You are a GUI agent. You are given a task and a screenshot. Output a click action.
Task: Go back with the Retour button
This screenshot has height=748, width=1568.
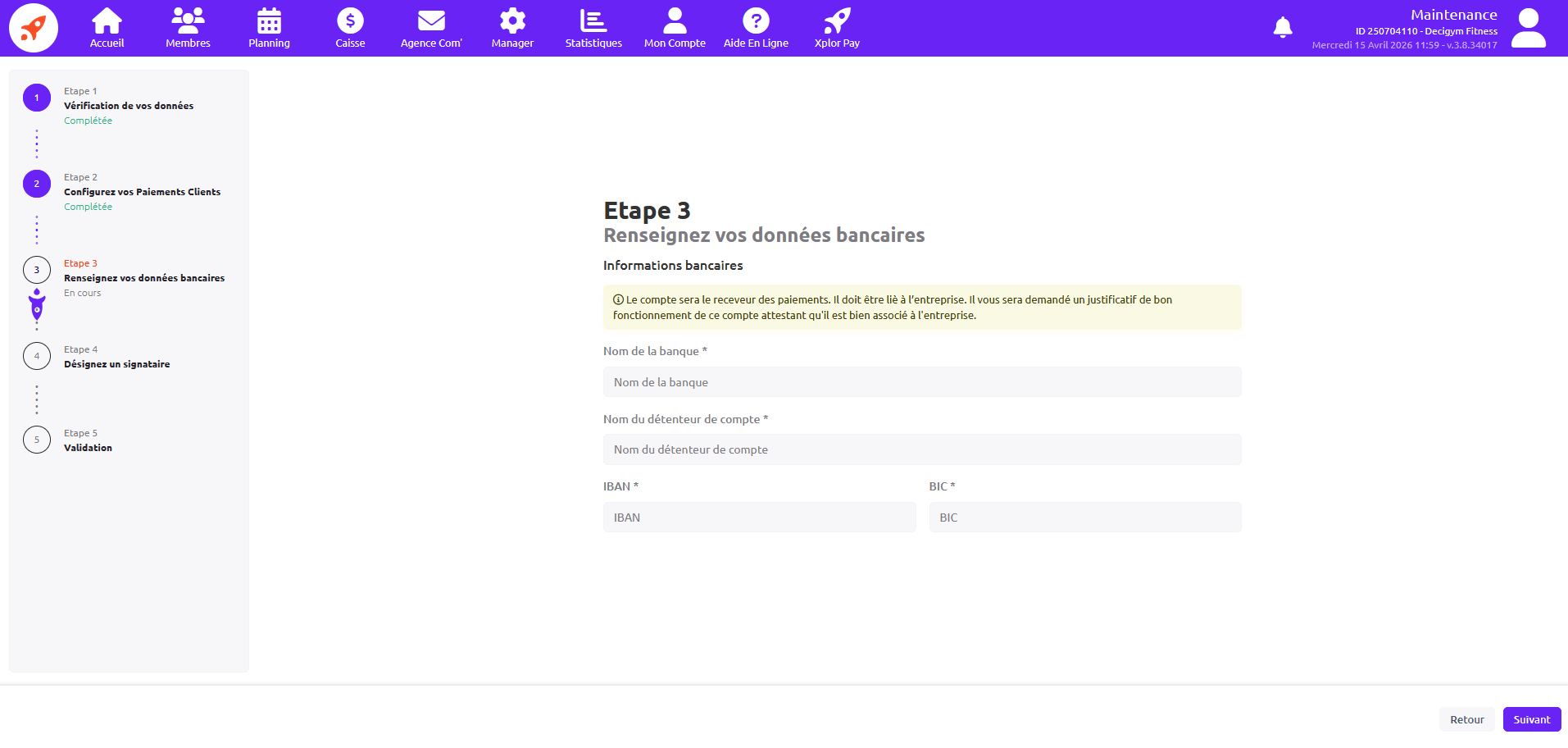[x=1467, y=719]
